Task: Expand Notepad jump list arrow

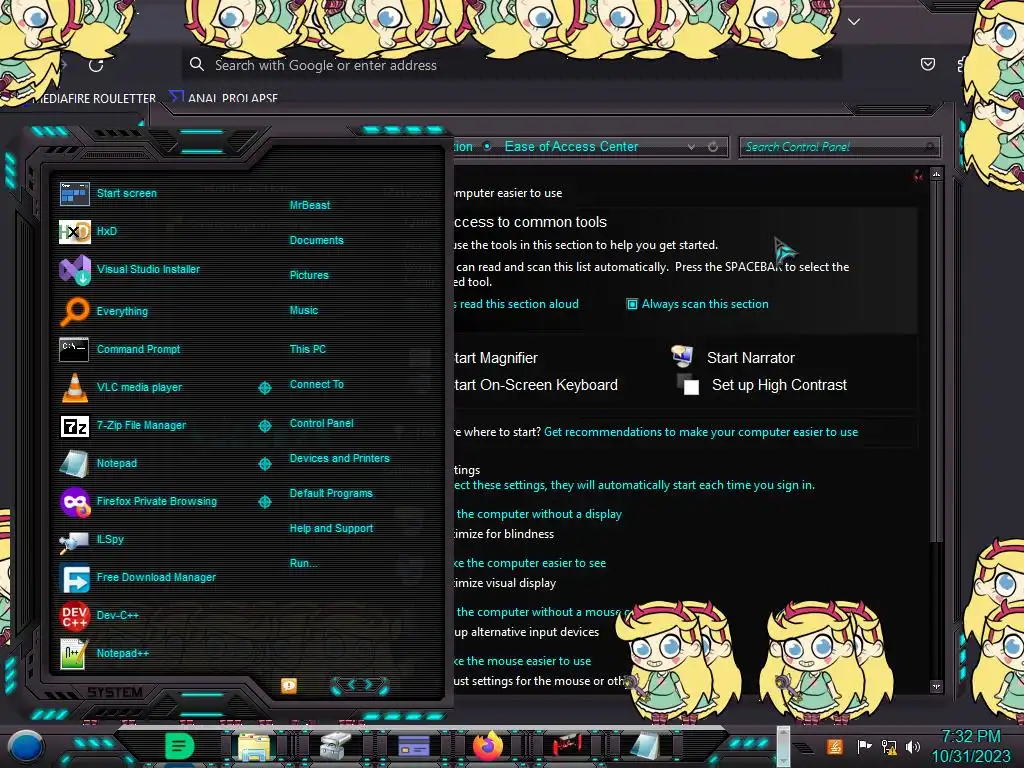Action: click(x=264, y=464)
